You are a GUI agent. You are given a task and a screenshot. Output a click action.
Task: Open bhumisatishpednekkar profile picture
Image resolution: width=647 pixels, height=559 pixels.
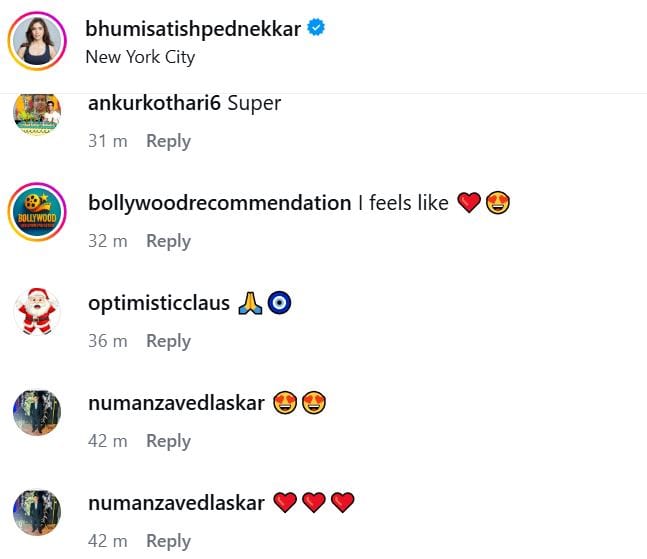[37, 41]
